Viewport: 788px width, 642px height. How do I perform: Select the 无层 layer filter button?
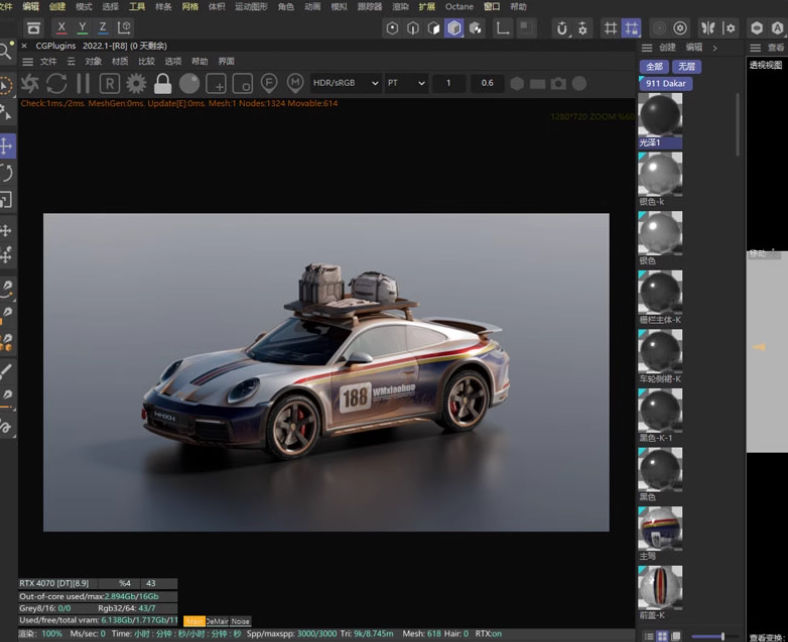pyautogui.click(x=686, y=66)
